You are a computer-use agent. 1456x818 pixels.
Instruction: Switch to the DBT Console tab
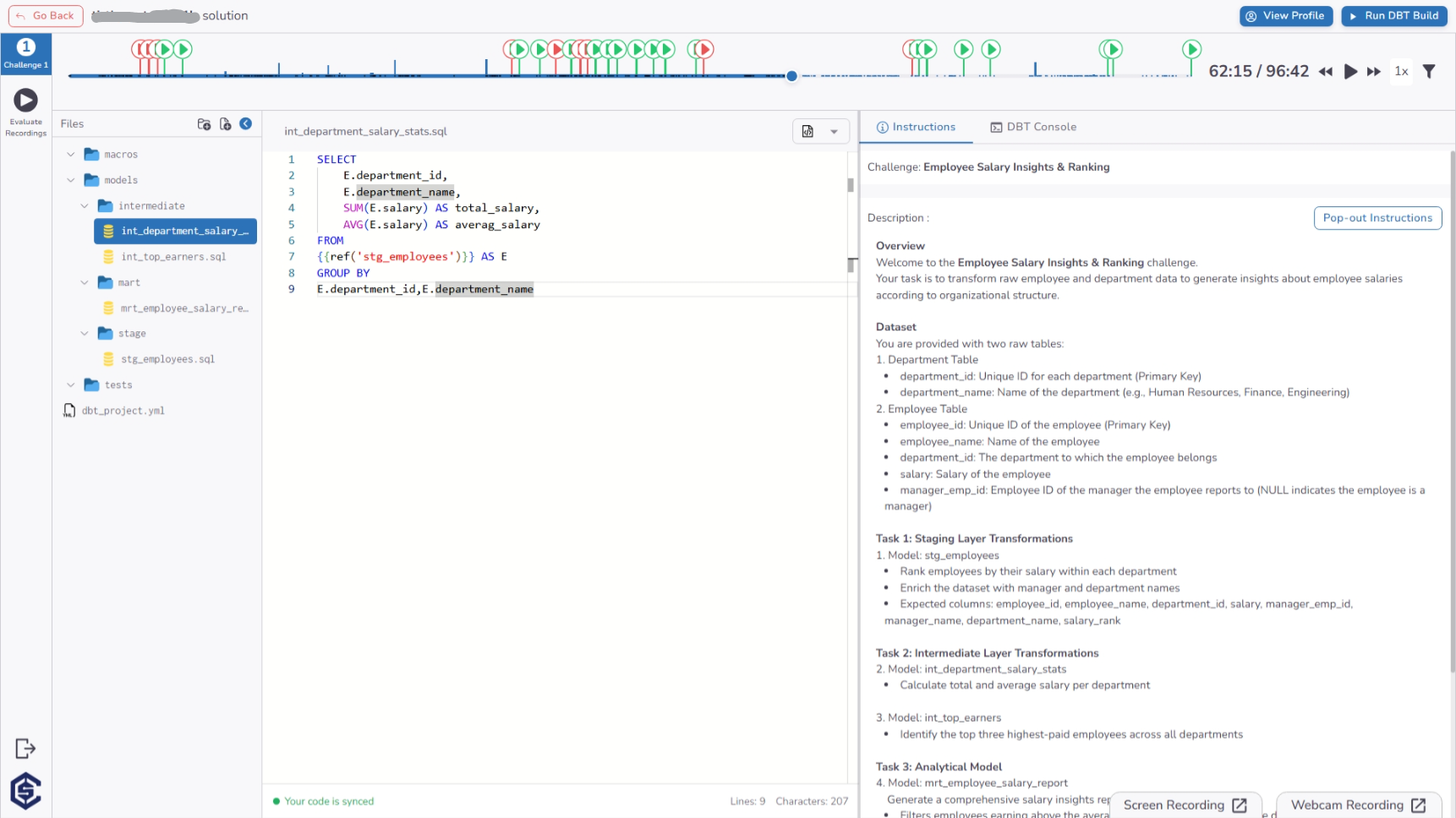point(1033,127)
